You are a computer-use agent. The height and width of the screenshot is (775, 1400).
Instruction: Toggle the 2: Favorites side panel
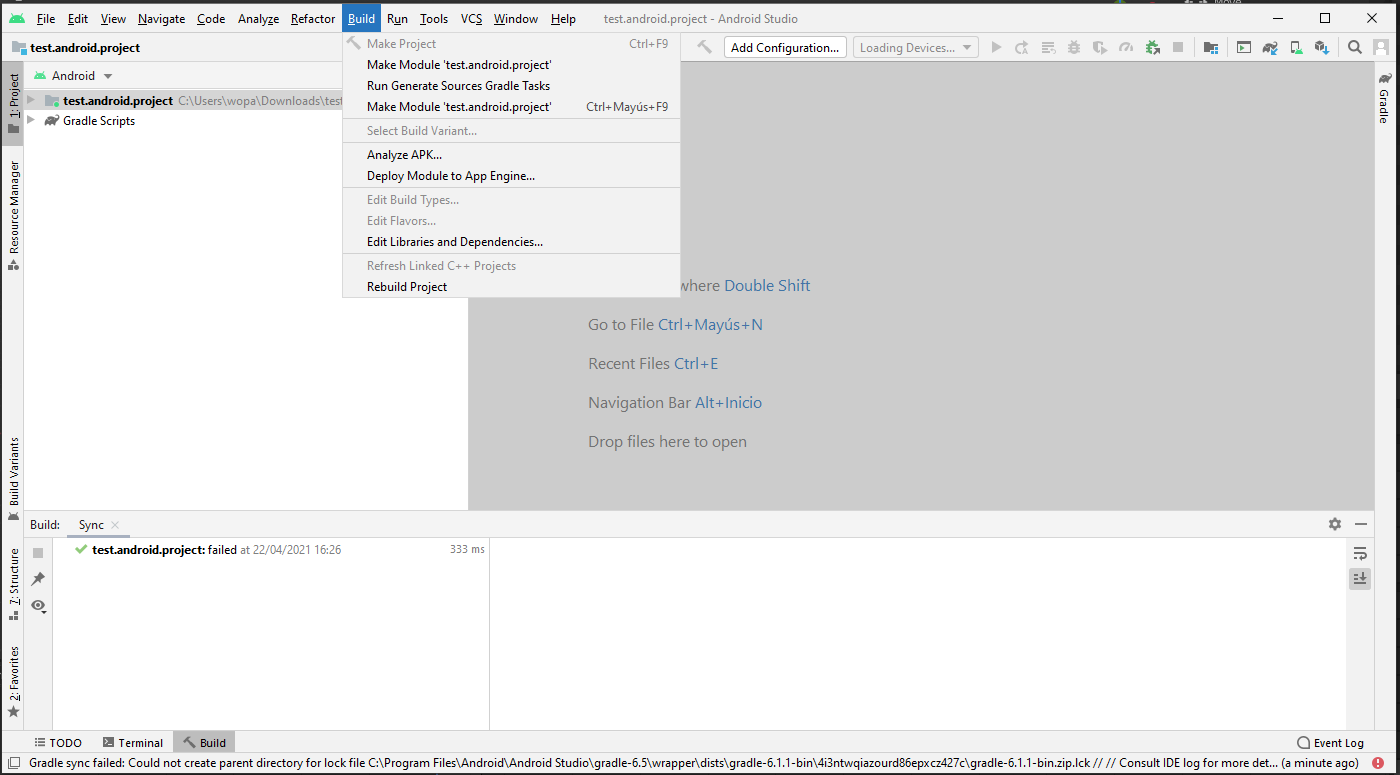[x=13, y=682]
